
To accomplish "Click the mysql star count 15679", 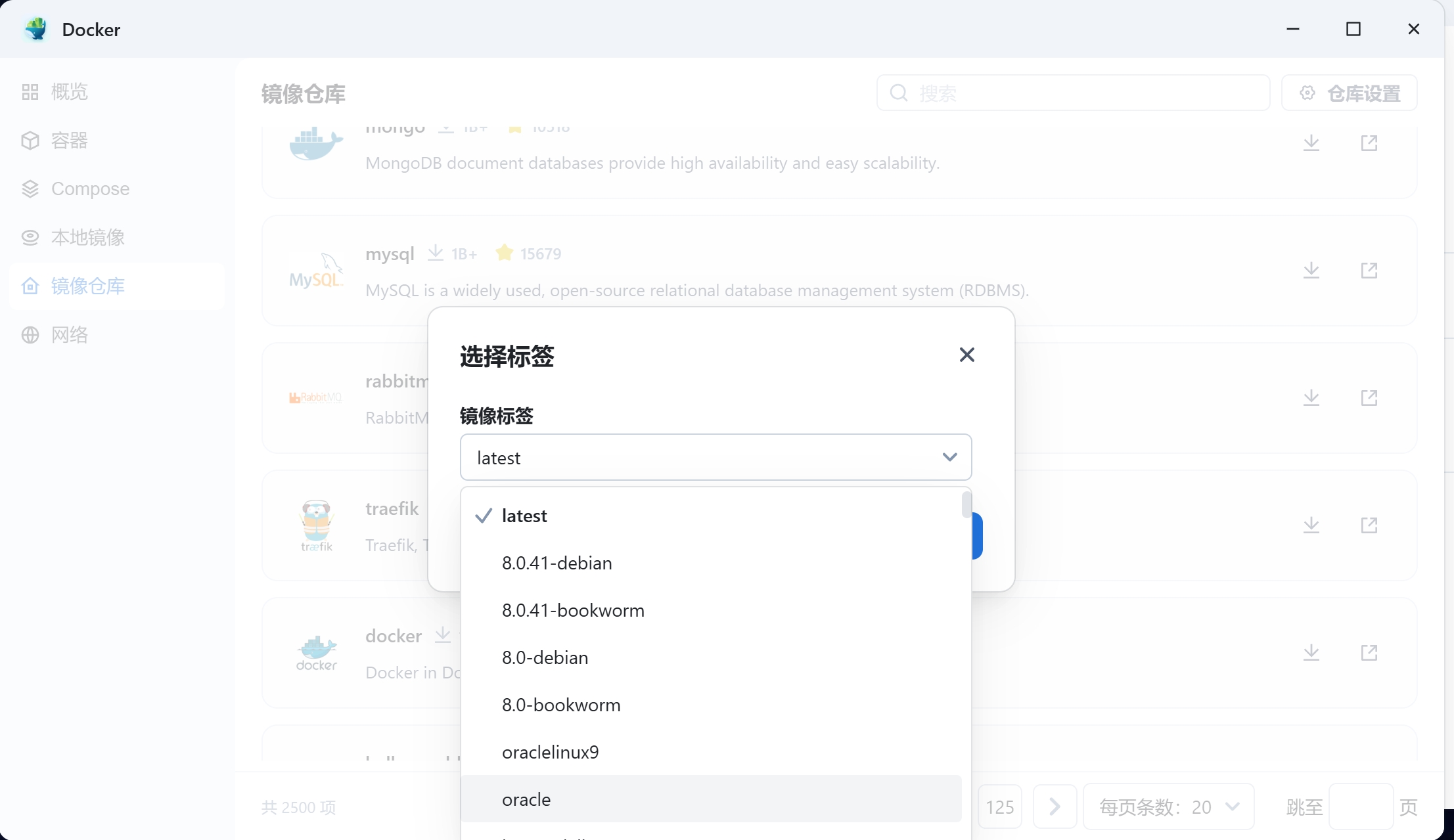I will click(x=540, y=254).
